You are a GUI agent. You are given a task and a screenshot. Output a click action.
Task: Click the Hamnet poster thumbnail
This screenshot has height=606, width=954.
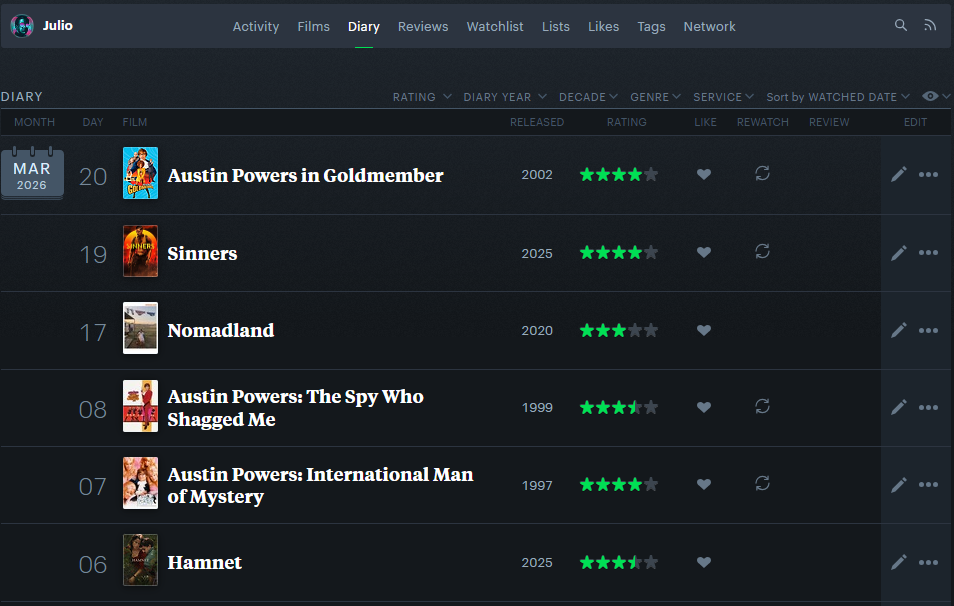[141, 560]
